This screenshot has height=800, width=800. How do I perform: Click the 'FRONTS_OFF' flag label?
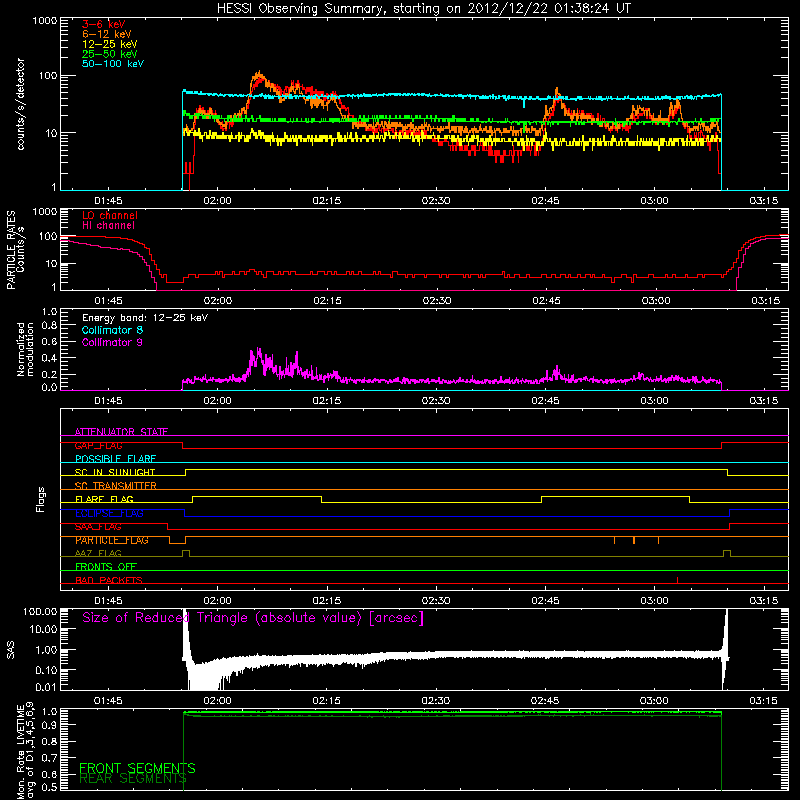106,566
